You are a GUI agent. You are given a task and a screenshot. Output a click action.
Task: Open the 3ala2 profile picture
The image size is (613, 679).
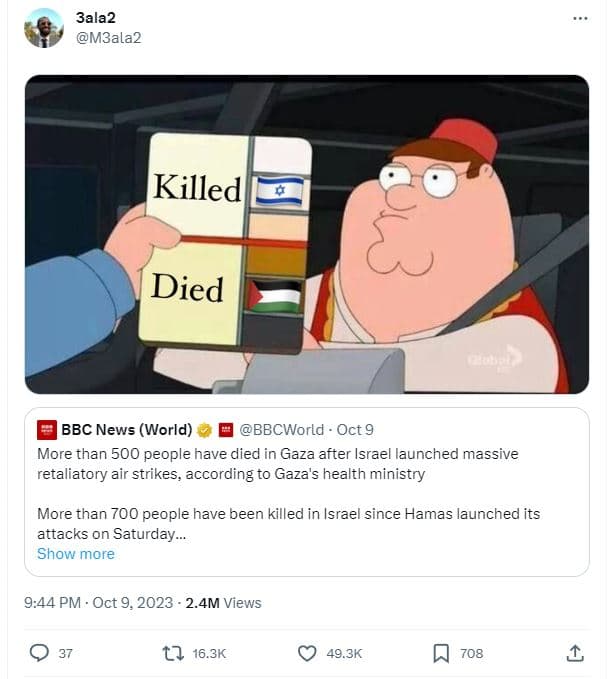(43, 28)
